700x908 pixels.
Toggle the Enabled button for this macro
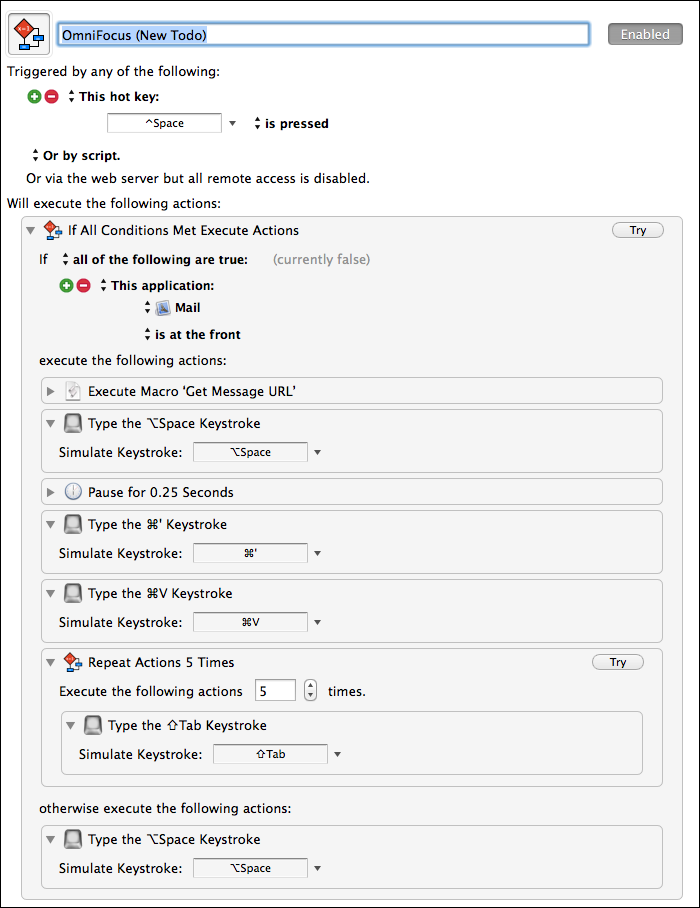click(645, 34)
